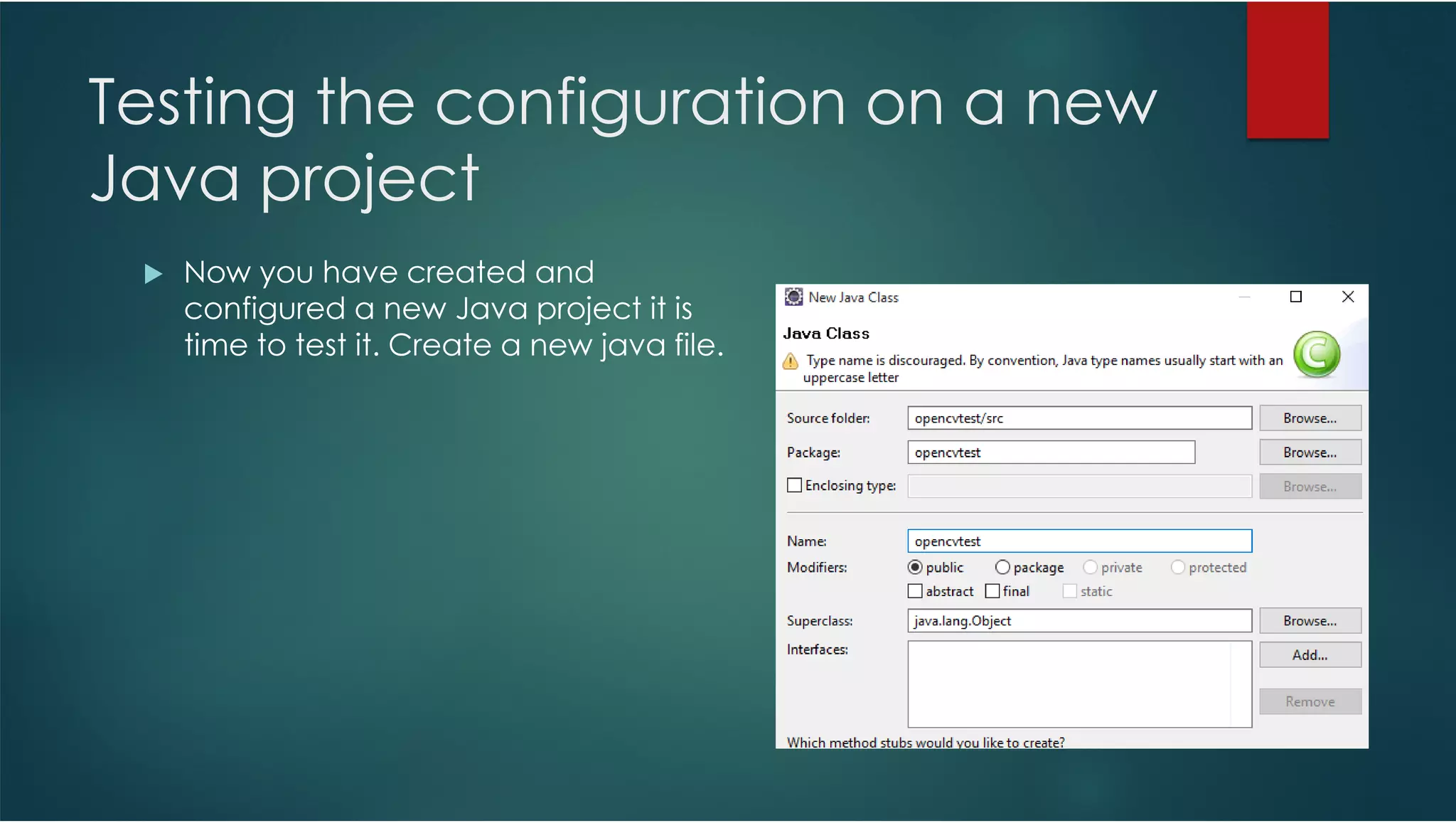Viewport: 1456px width, 823px height.
Task: Browse for the Package
Action: [1310, 452]
